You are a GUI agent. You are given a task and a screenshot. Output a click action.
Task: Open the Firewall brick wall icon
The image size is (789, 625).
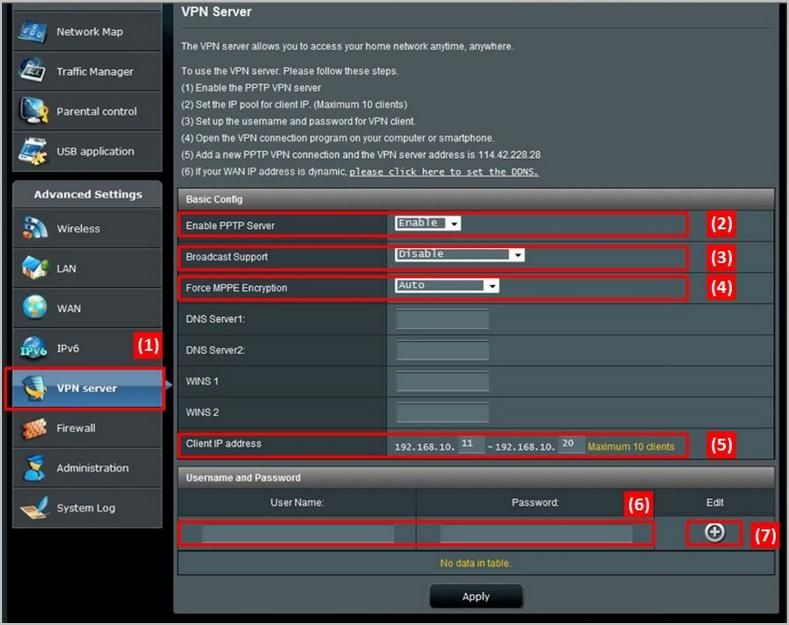pyautogui.click(x=33, y=428)
